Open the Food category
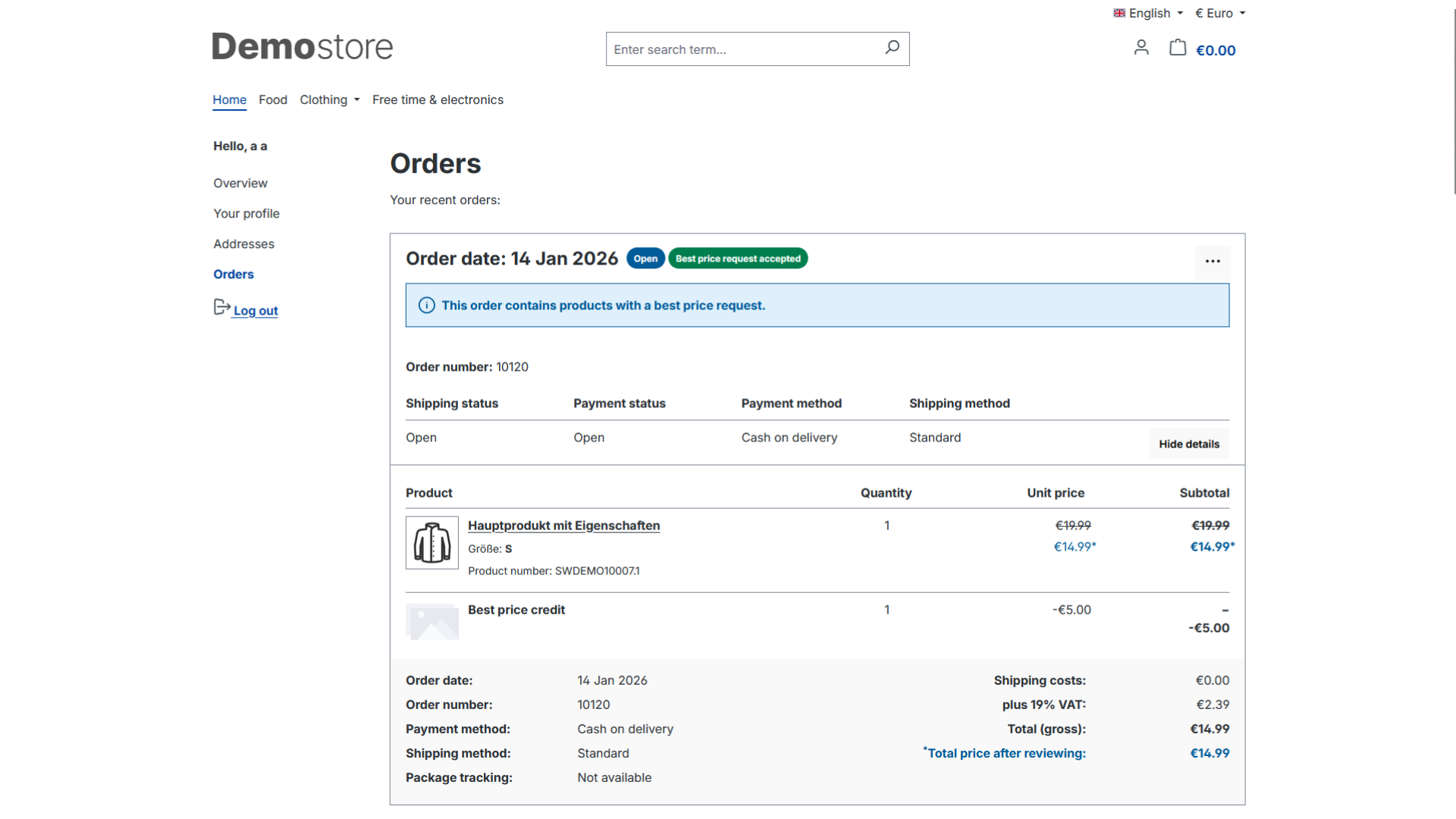1456x819 pixels. pos(273,100)
